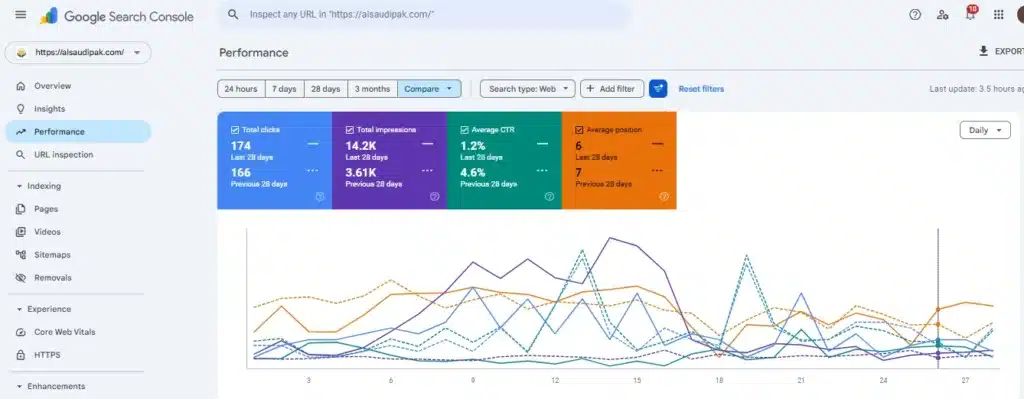Click the 166 previous clicks value

241,172
